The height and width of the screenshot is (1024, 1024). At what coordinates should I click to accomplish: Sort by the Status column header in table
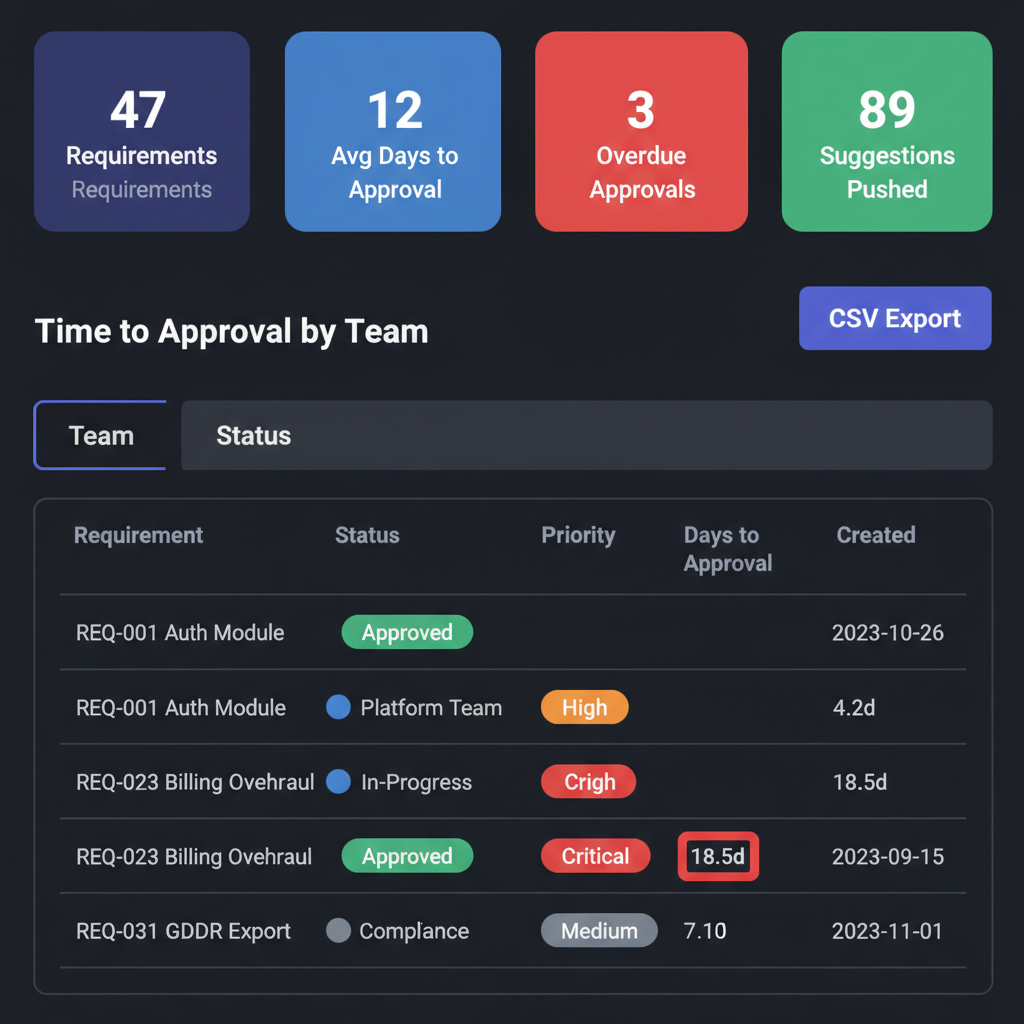point(367,536)
